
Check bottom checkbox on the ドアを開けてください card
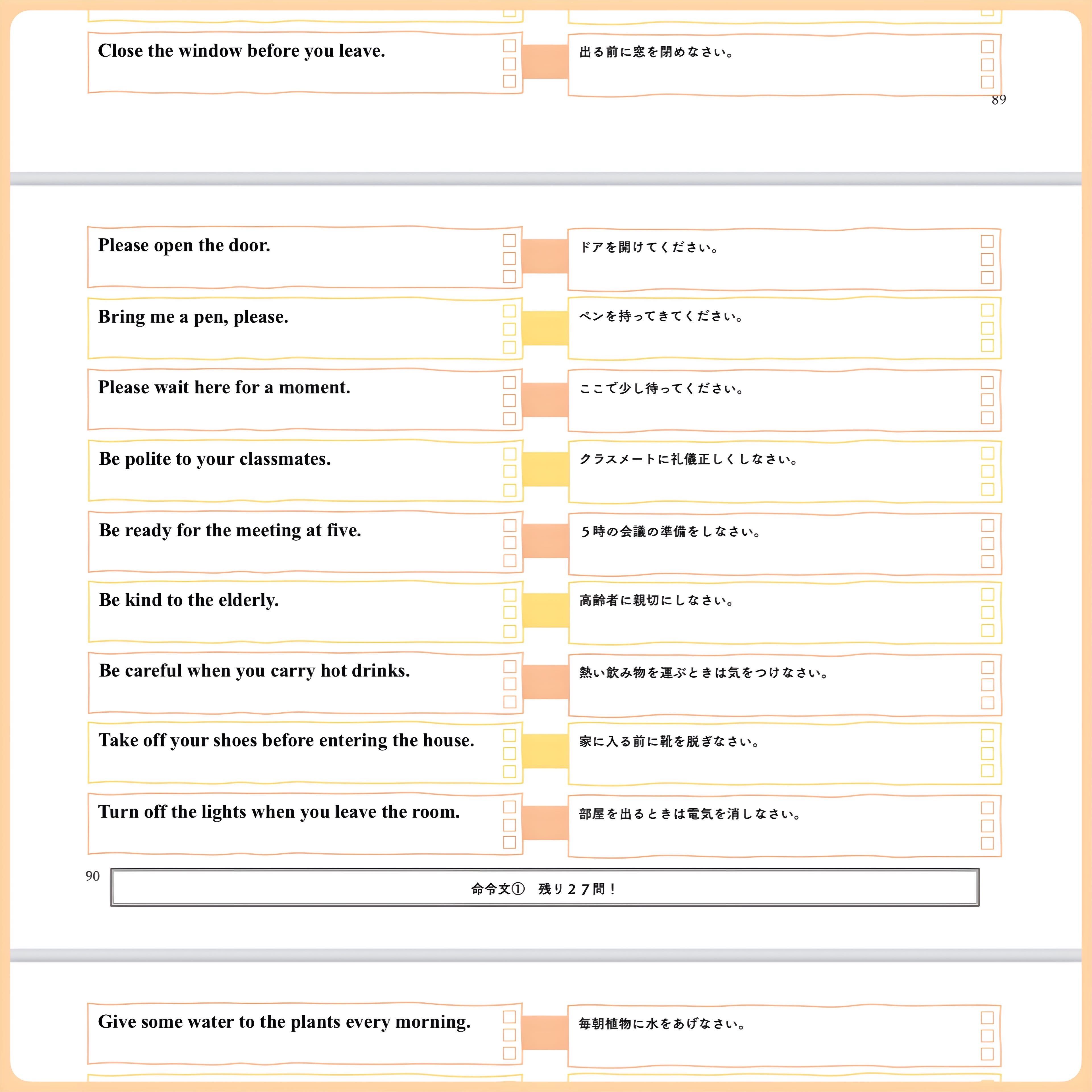pos(987,278)
